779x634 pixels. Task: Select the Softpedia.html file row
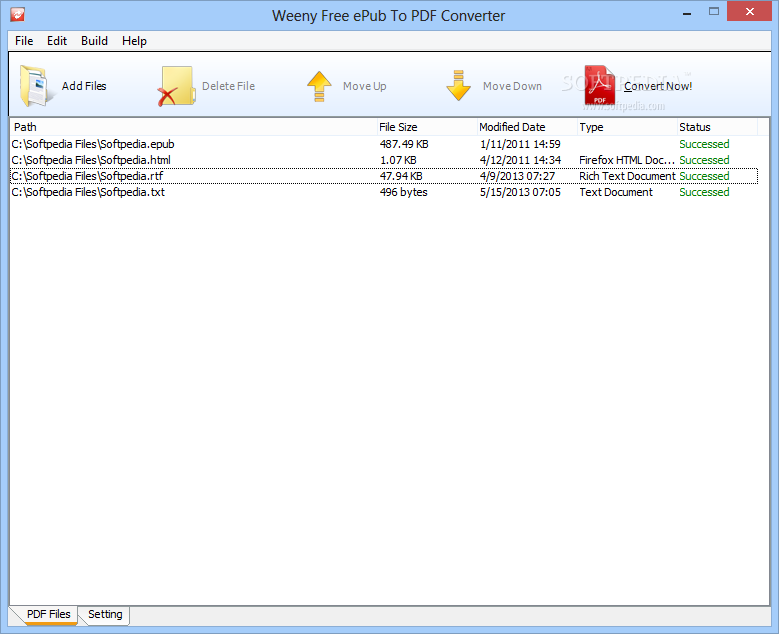tap(384, 160)
